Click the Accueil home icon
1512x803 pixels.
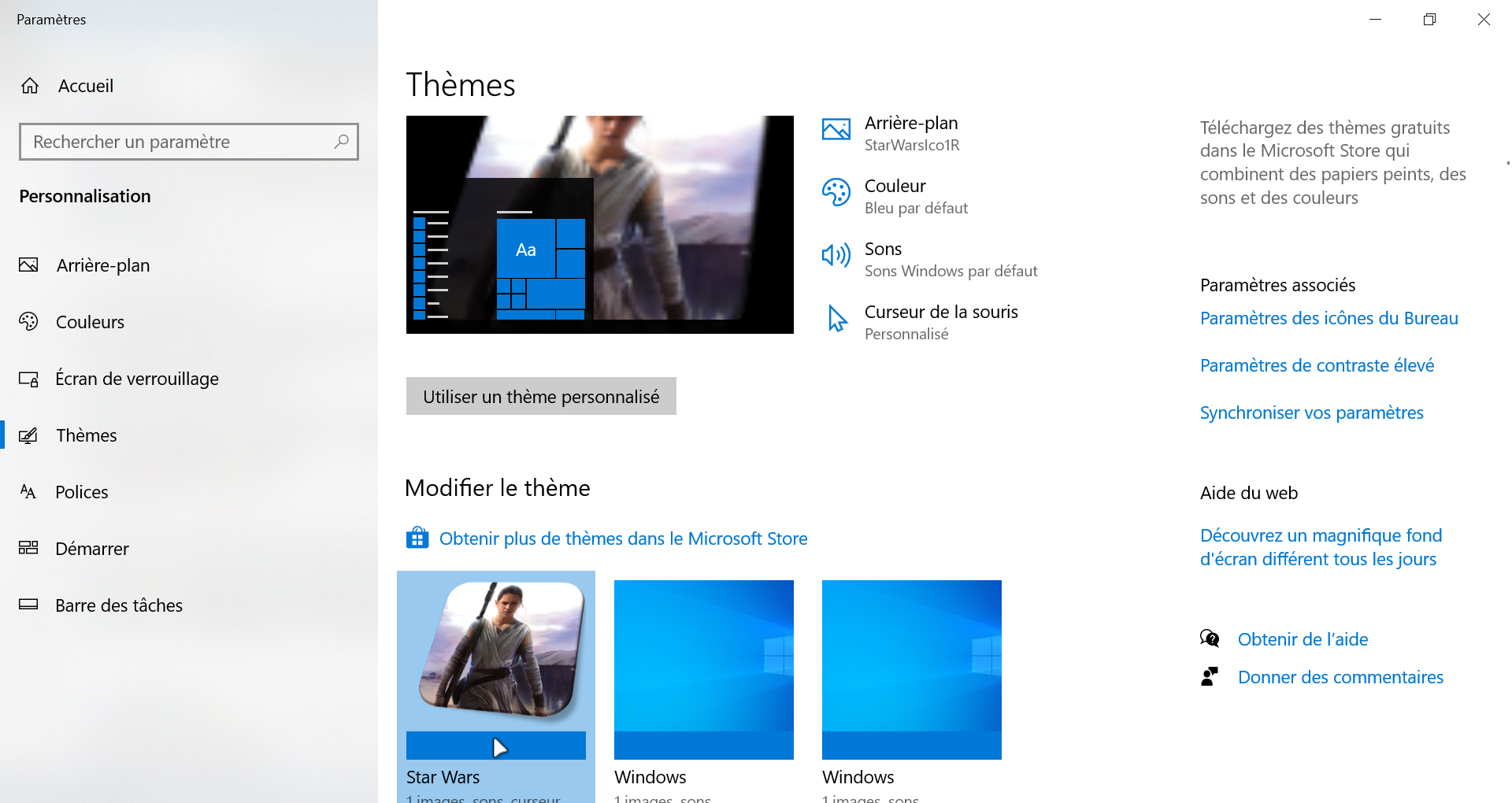tap(30, 86)
